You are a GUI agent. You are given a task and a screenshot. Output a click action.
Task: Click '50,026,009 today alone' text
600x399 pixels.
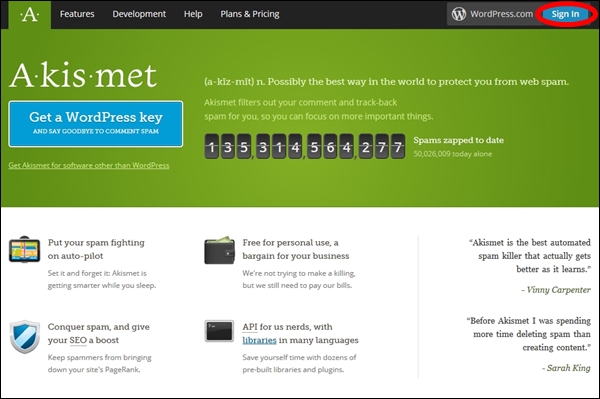tap(453, 154)
